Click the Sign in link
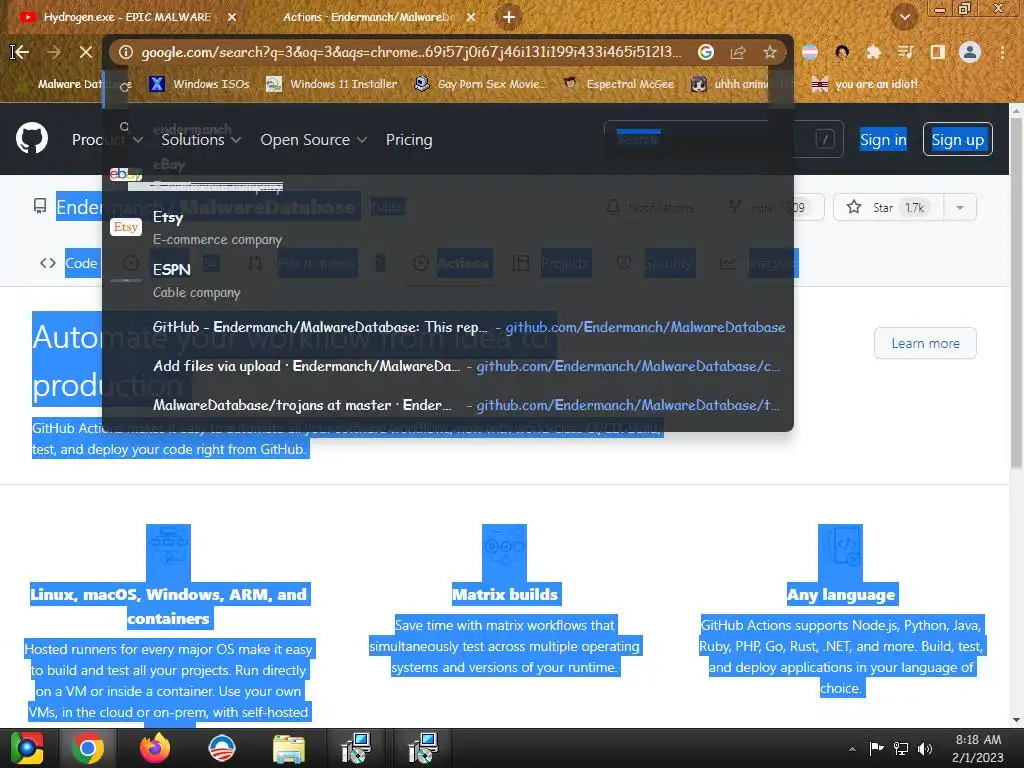Image resolution: width=1024 pixels, height=768 pixels. (883, 139)
